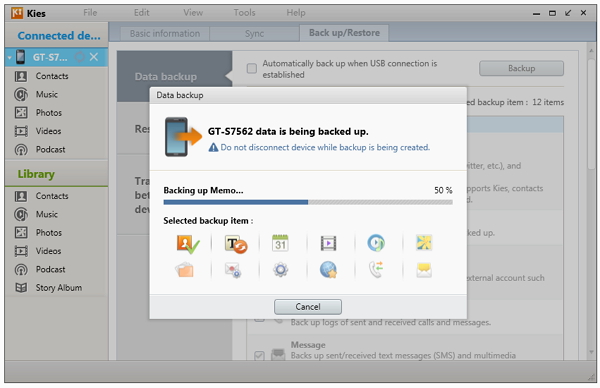Select the call log backup item icon
This screenshot has width=600, height=388.
pos(376,269)
